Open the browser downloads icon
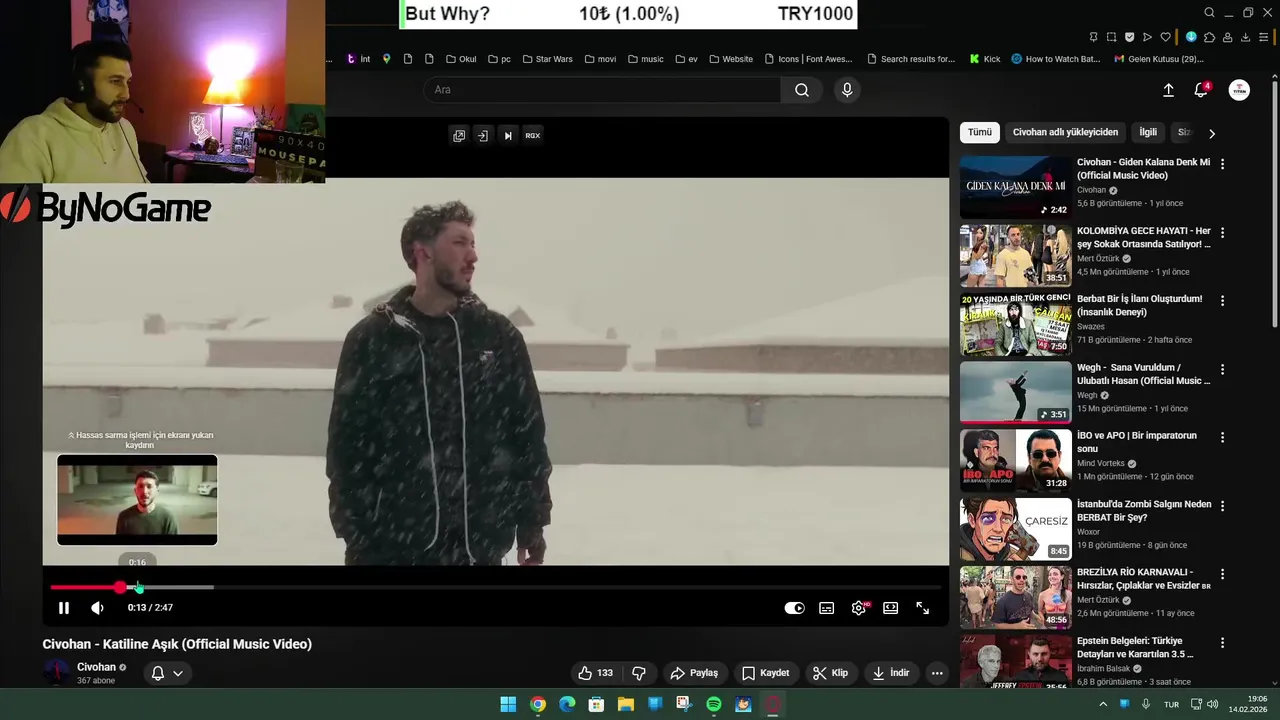Image resolution: width=1280 pixels, height=720 pixels. (1246, 37)
